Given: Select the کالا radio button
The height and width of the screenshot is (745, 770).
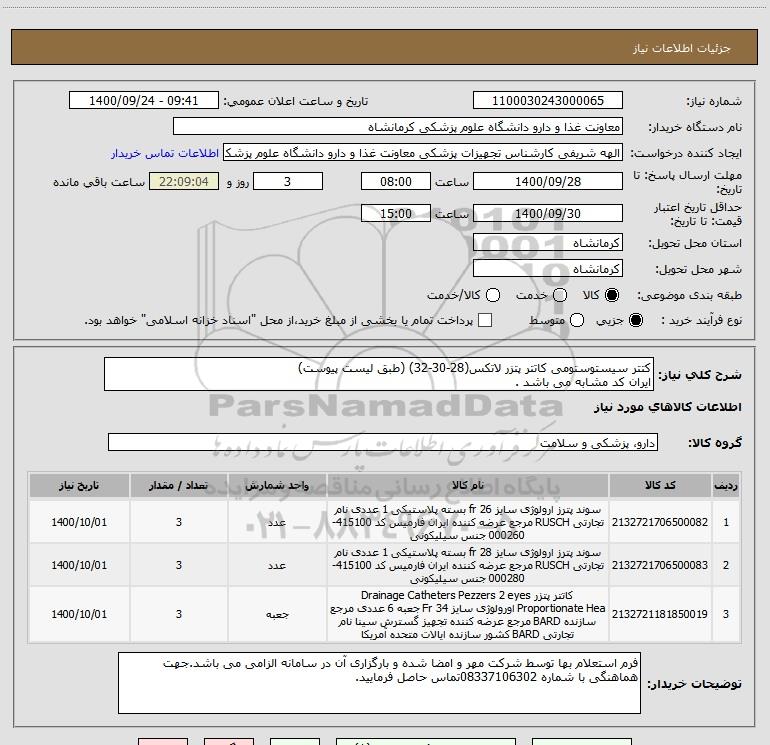Looking at the screenshot, I should coord(612,295).
